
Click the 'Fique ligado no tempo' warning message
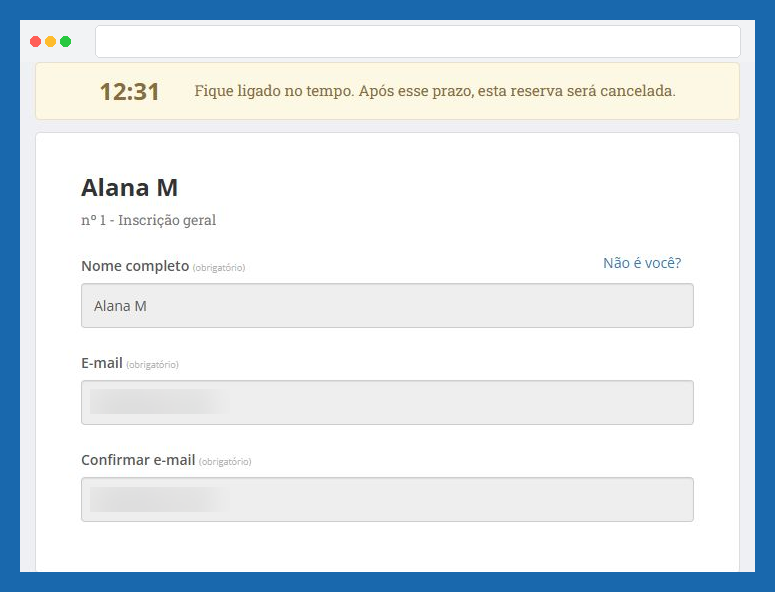tap(435, 91)
